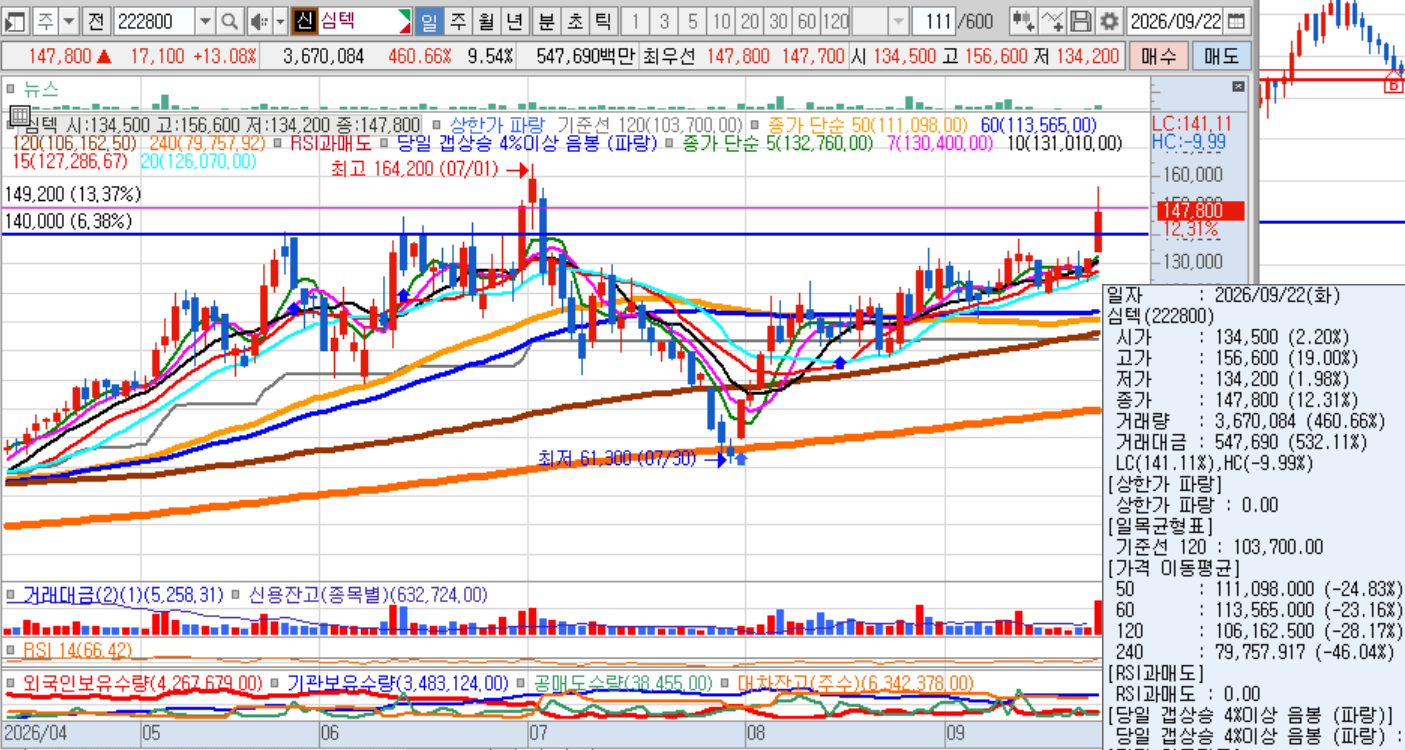The width and height of the screenshot is (1405, 750).
Task: Click the data grid icon on chart
Action: (18, 115)
